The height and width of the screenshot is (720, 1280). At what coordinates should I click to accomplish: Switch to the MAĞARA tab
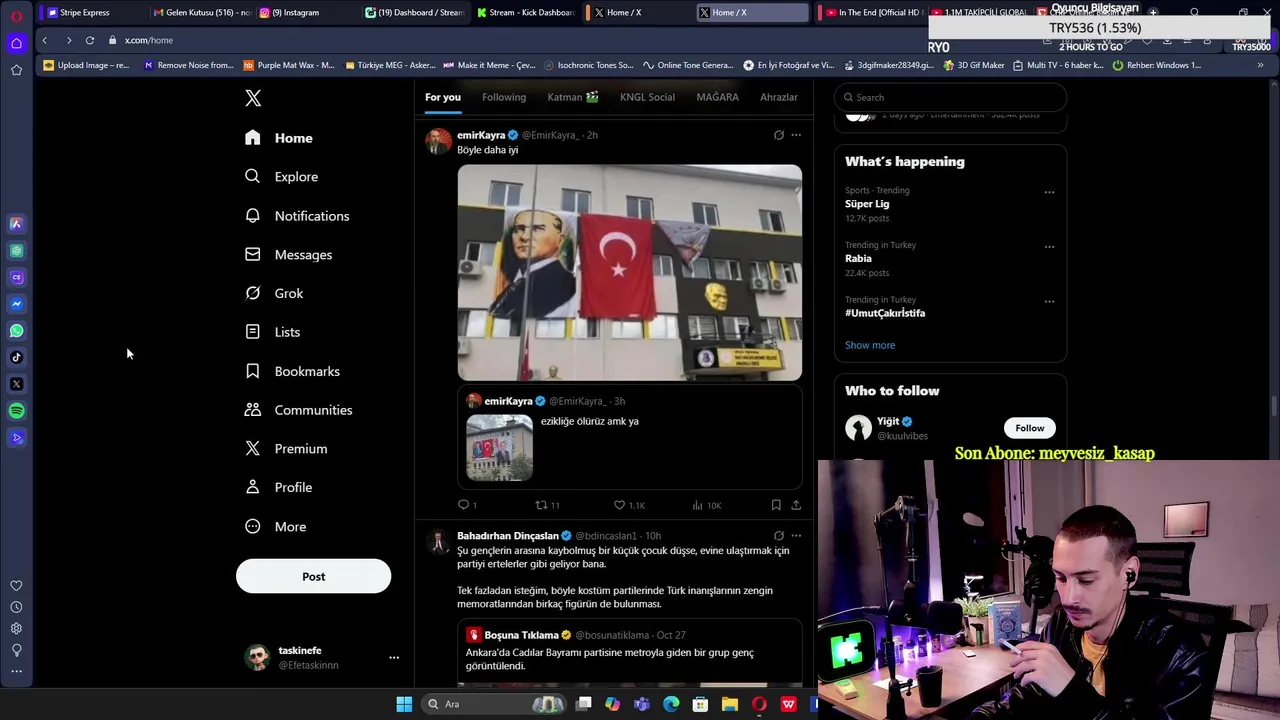coord(717,97)
